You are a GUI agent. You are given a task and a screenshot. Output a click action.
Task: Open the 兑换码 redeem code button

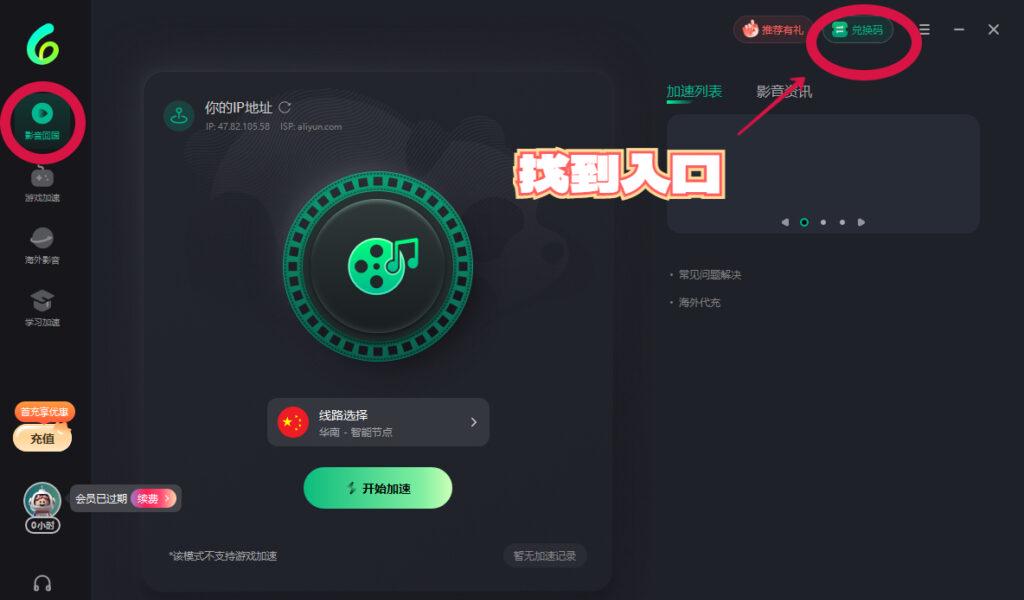[857, 30]
